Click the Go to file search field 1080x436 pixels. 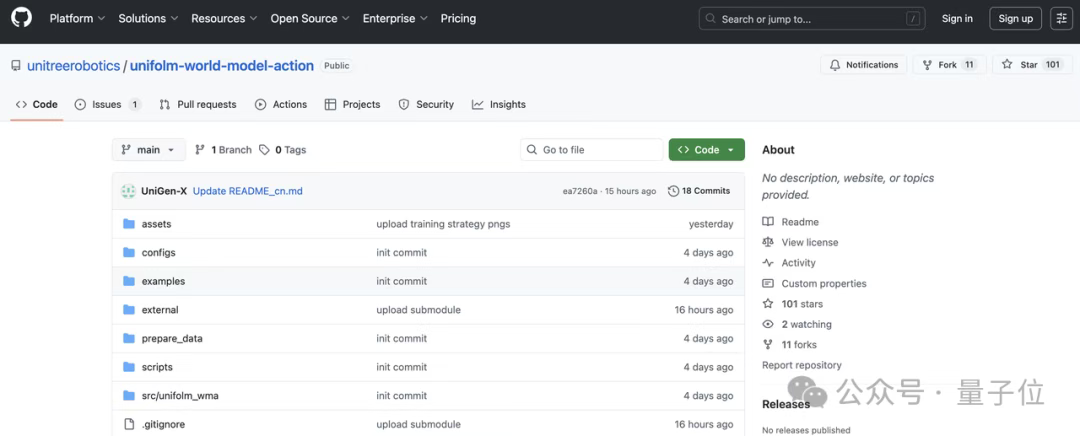coord(591,150)
